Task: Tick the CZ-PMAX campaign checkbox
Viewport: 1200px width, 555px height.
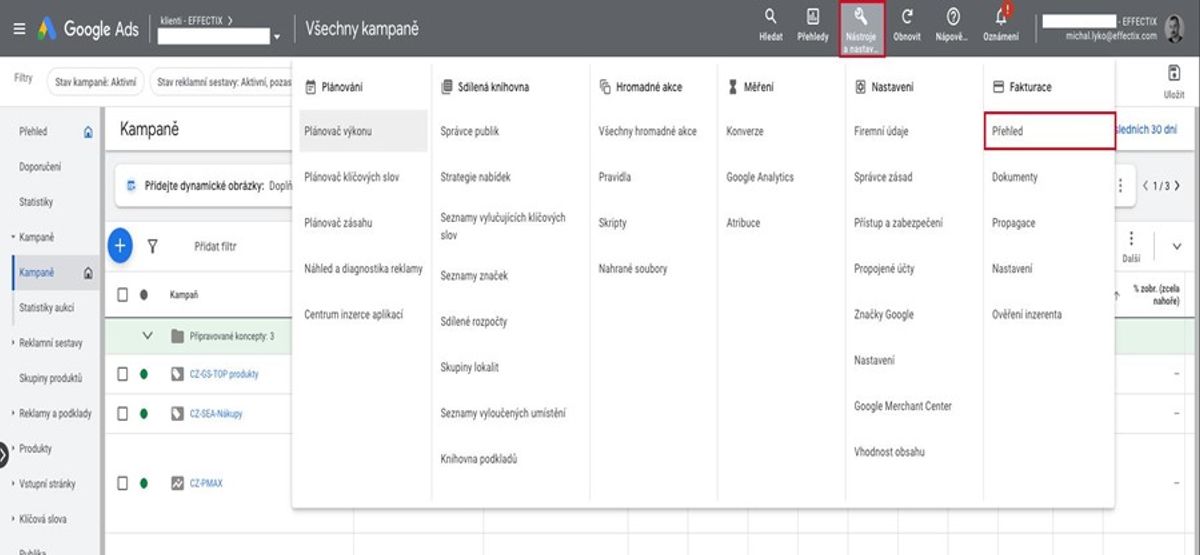Action: click(x=123, y=483)
